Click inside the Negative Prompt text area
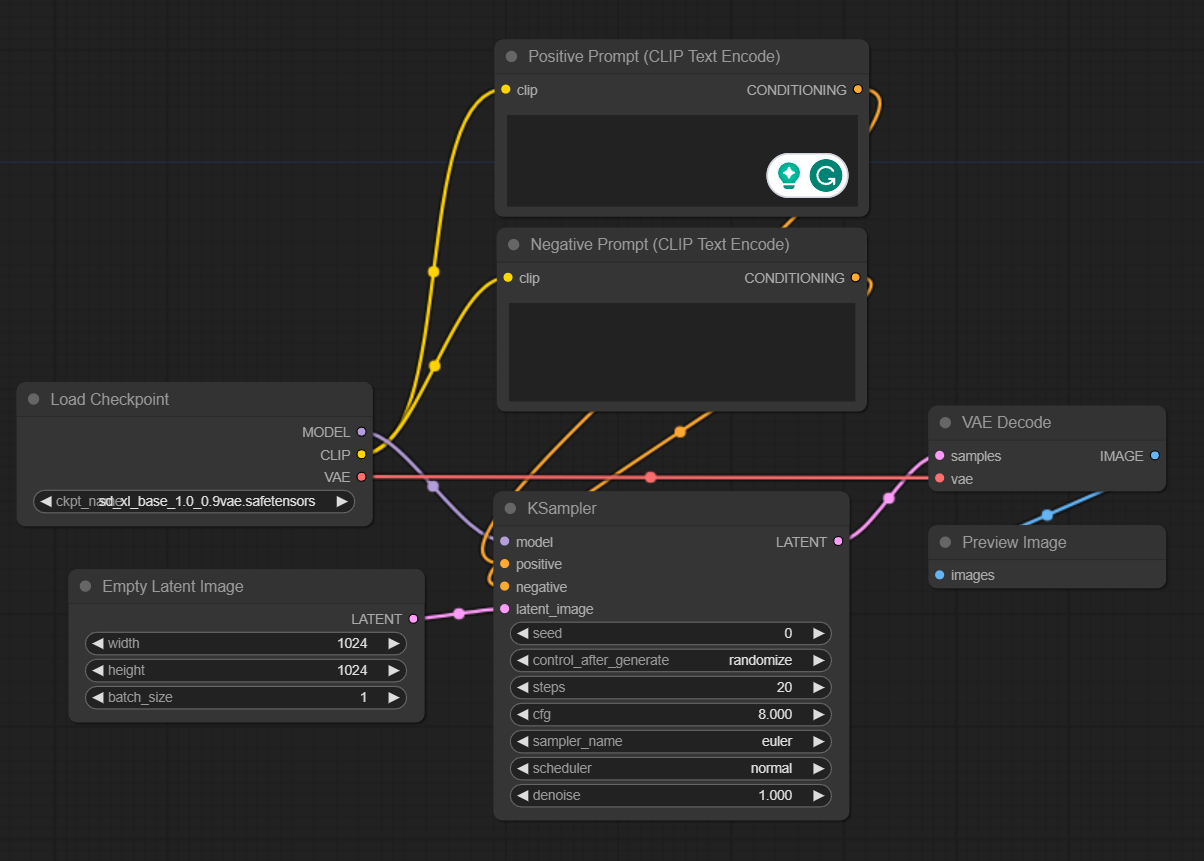This screenshot has width=1204, height=861. [x=680, y=350]
